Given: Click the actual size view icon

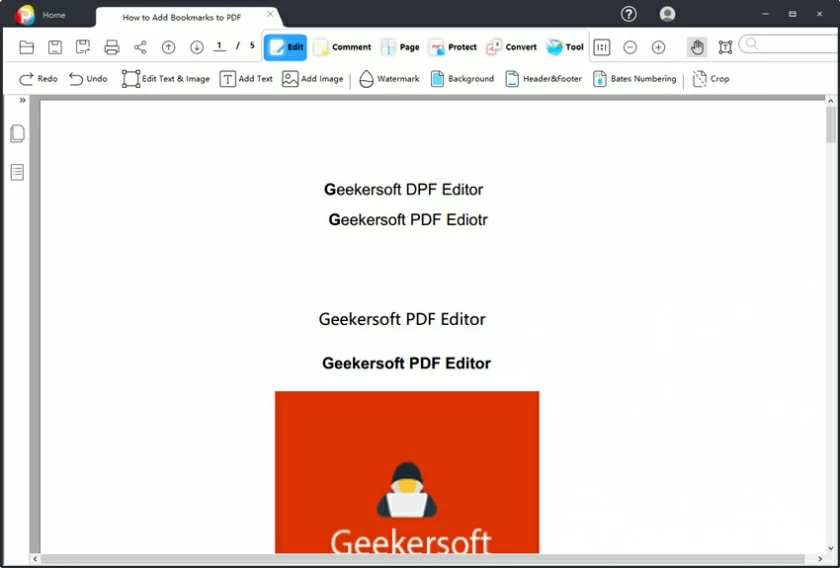Looking at the screenshot, I should [x=602, y=47].
